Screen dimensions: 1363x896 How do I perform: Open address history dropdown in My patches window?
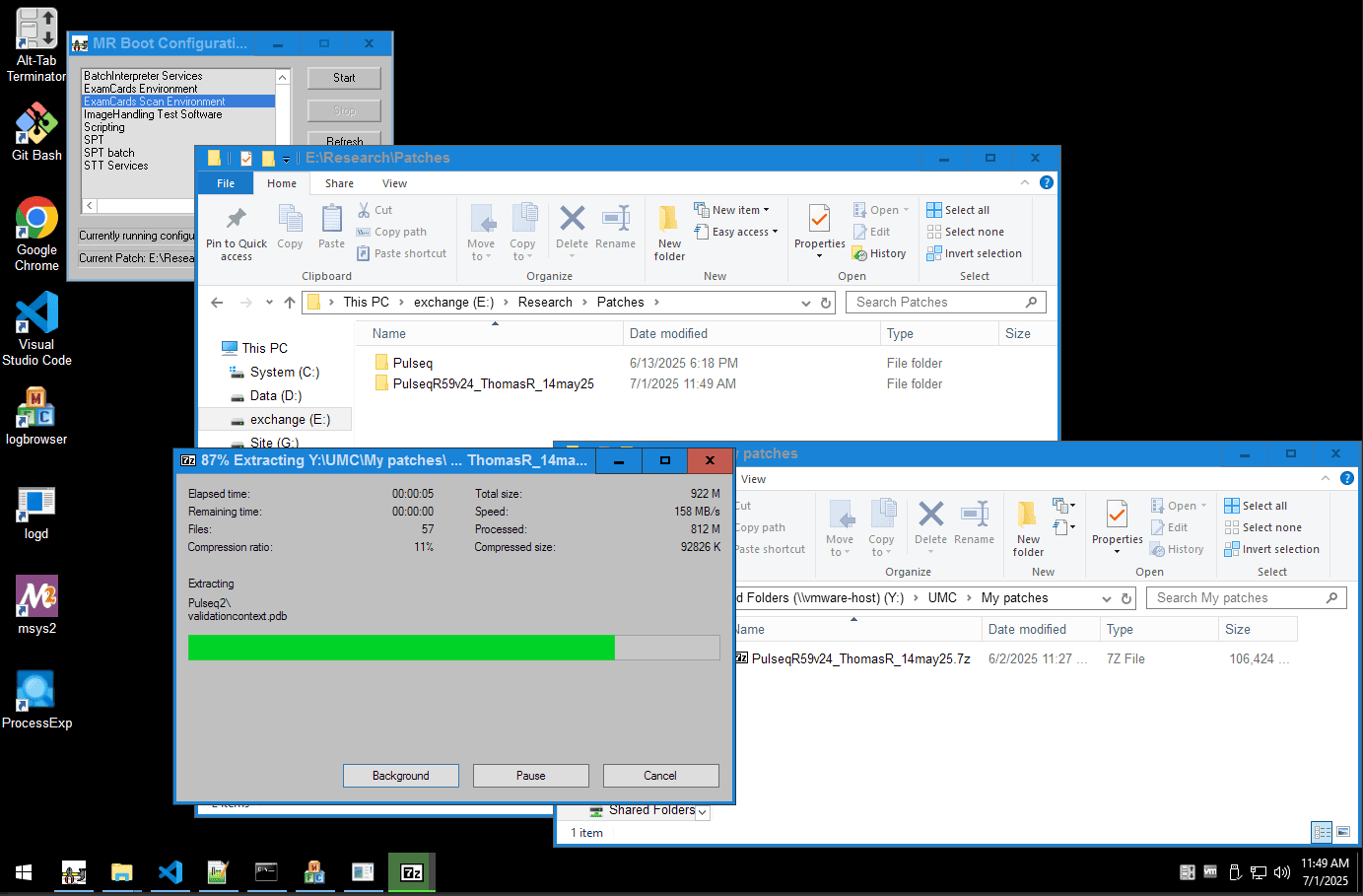(1107, 598)
